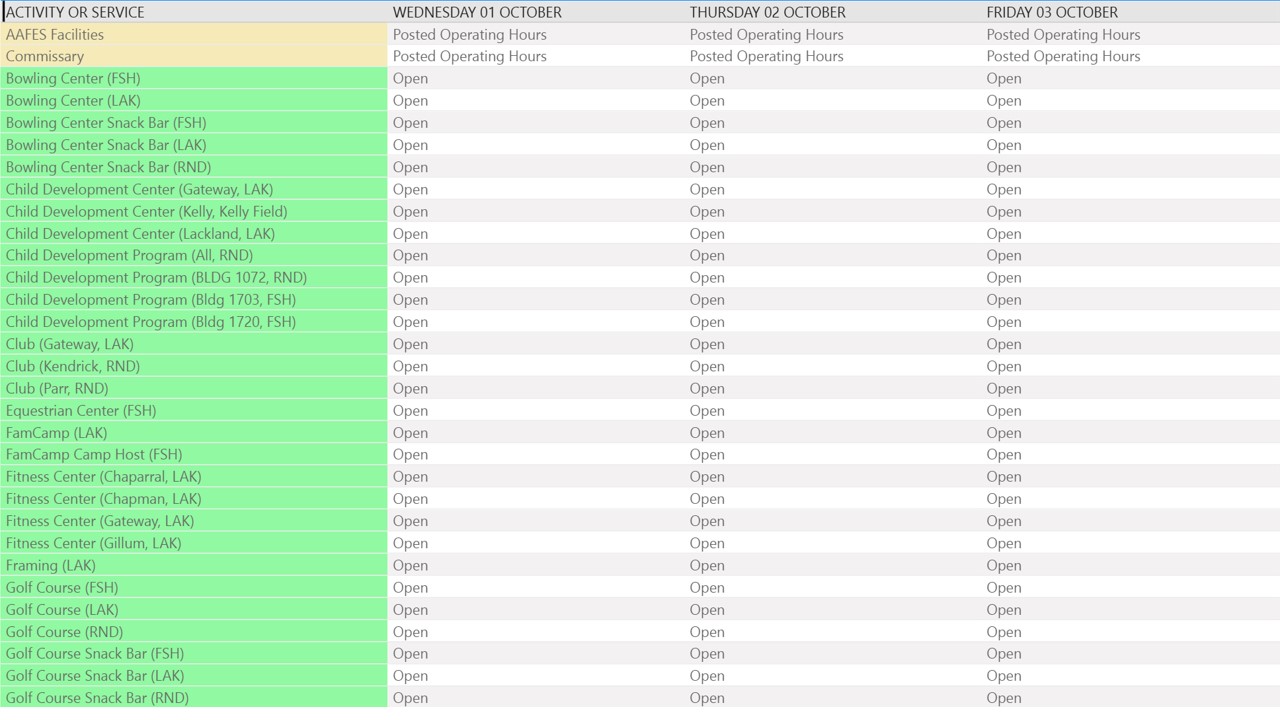Select the AAFES Facilities row label
Screen dimensions: 1280x720
[x=55, y=34]
